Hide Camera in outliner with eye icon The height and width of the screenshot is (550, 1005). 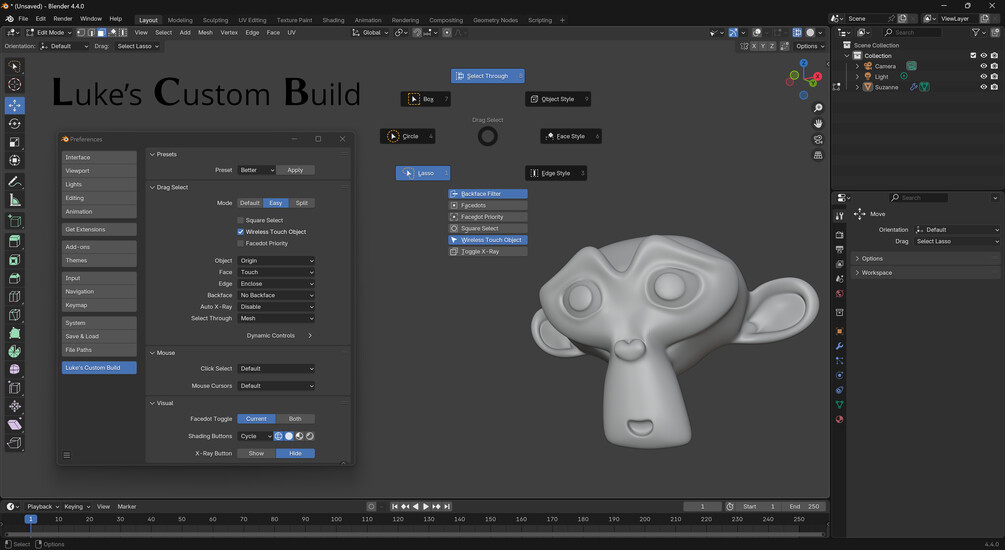point(983,66)
